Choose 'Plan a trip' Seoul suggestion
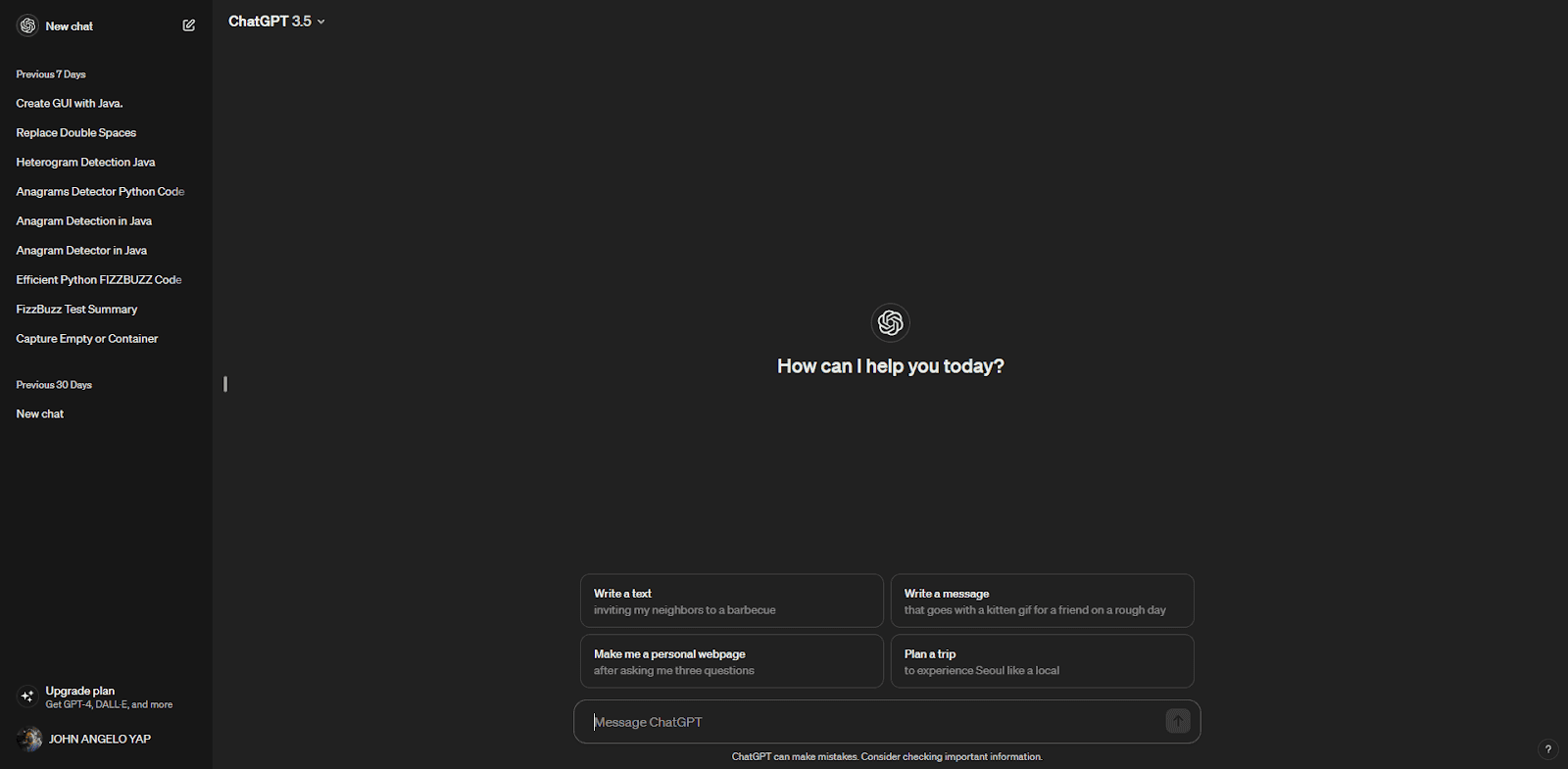This screenshot has height=769, width=1568. 1042,661
